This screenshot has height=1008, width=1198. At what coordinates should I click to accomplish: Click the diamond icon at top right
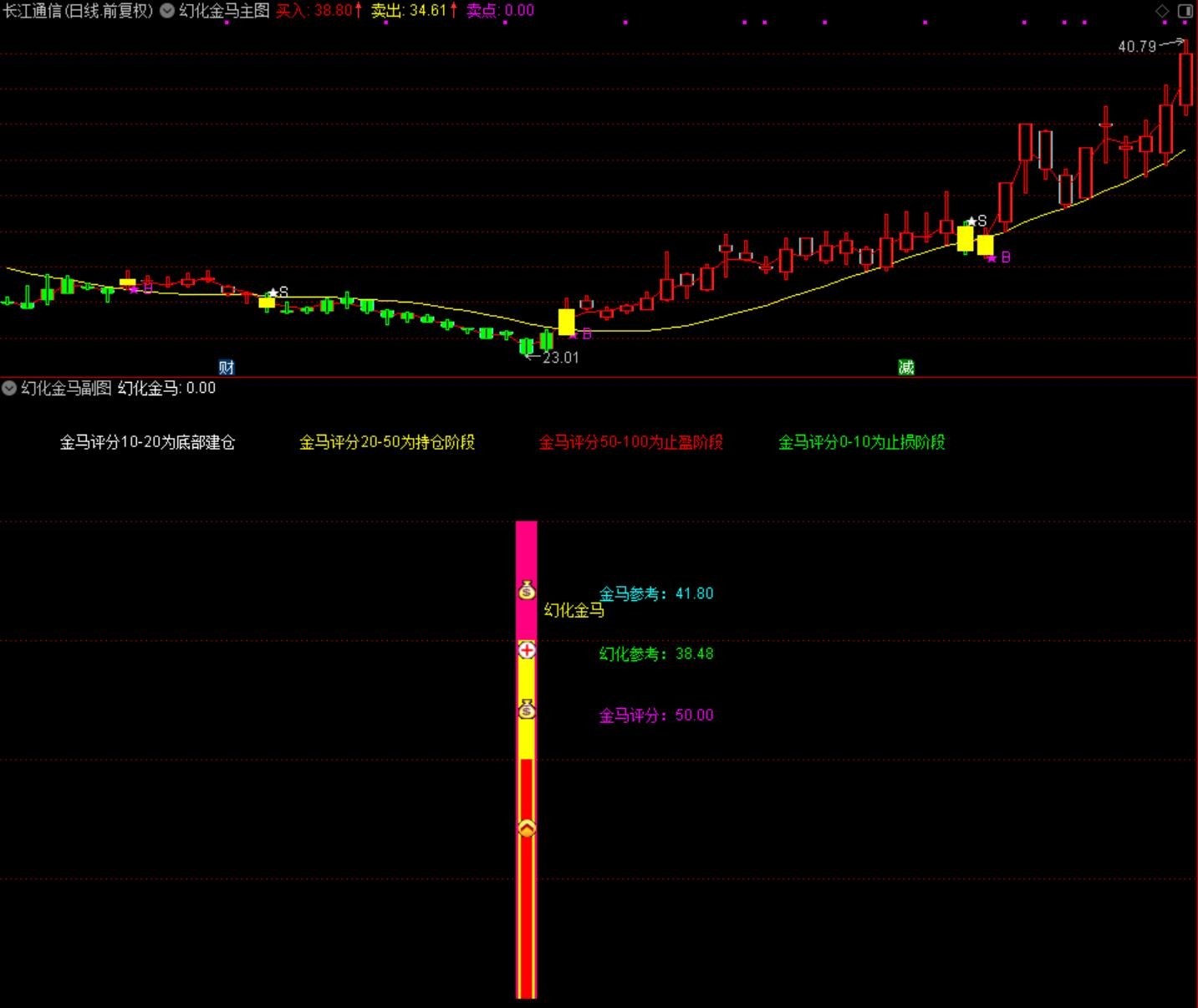pos(1162,11)
